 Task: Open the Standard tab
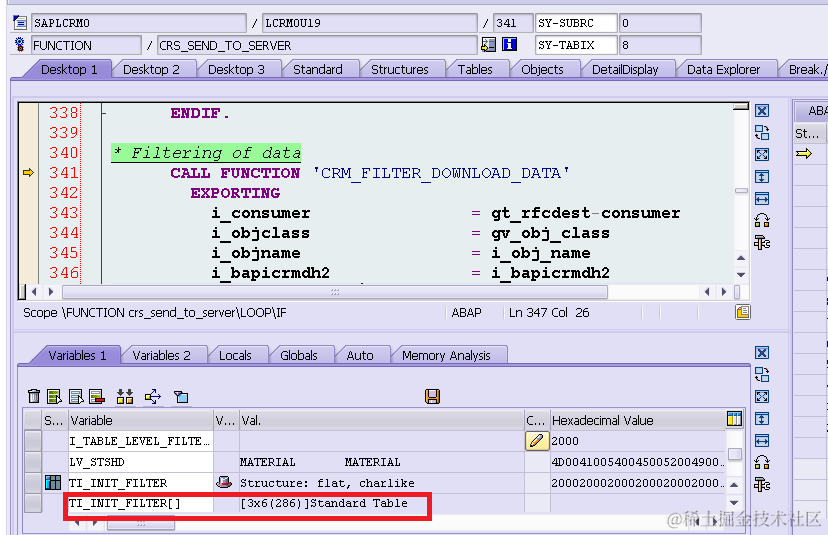click(x=318, y=70)
